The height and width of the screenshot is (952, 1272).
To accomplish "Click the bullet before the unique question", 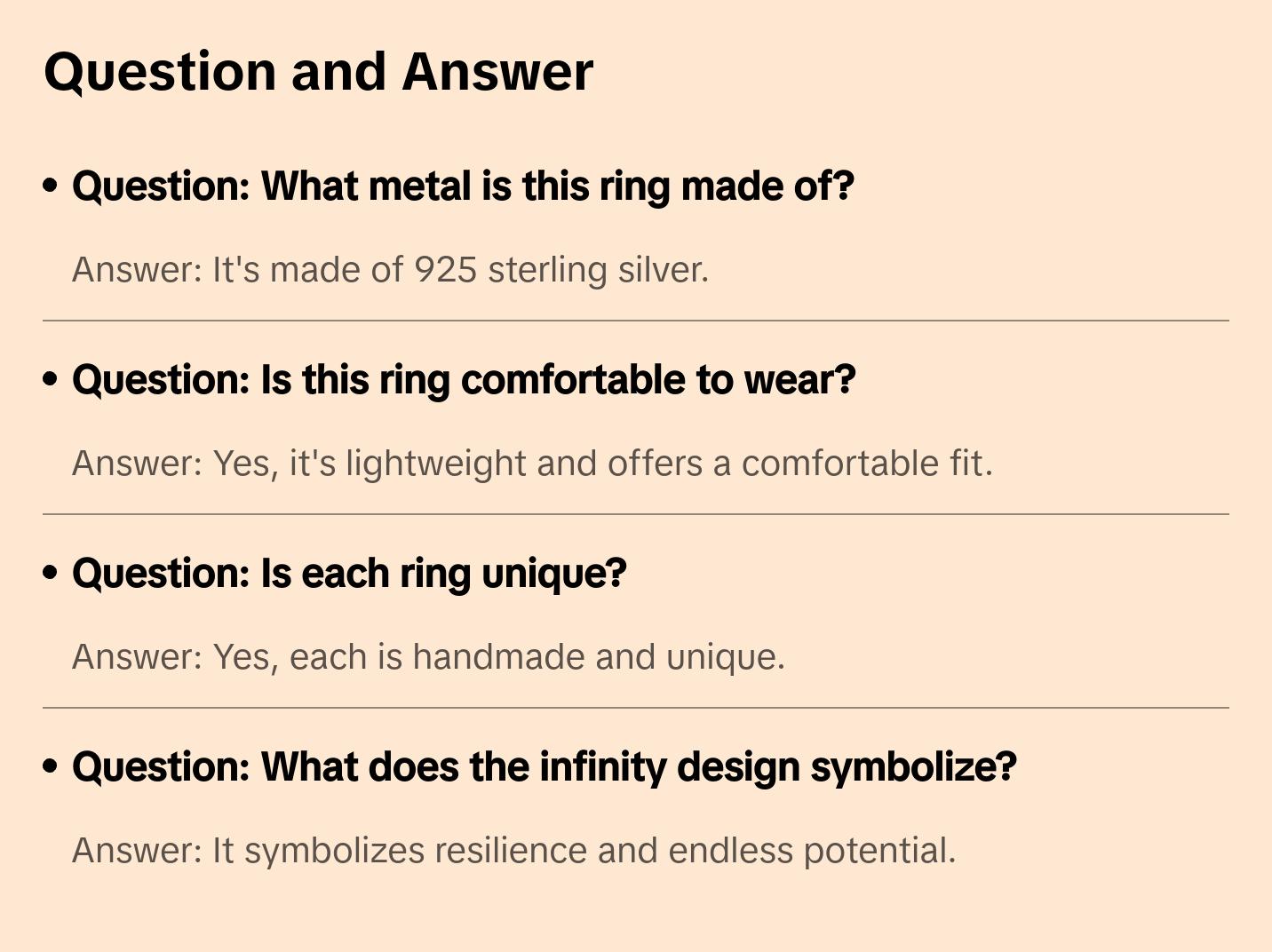I will pyautogui.click(x=51, y=573).
